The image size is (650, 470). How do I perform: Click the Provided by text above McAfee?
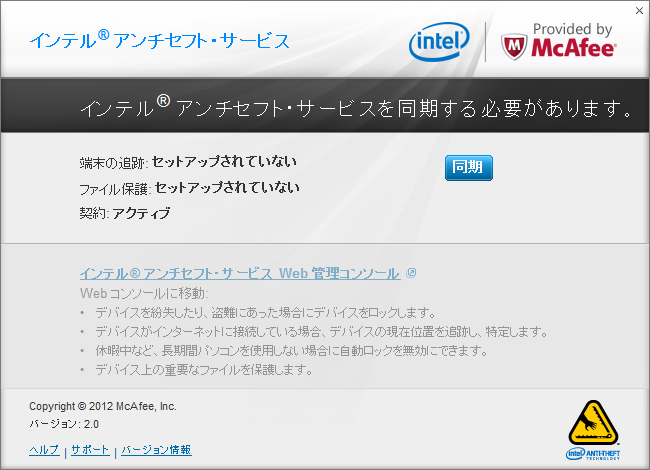point(572,29)
